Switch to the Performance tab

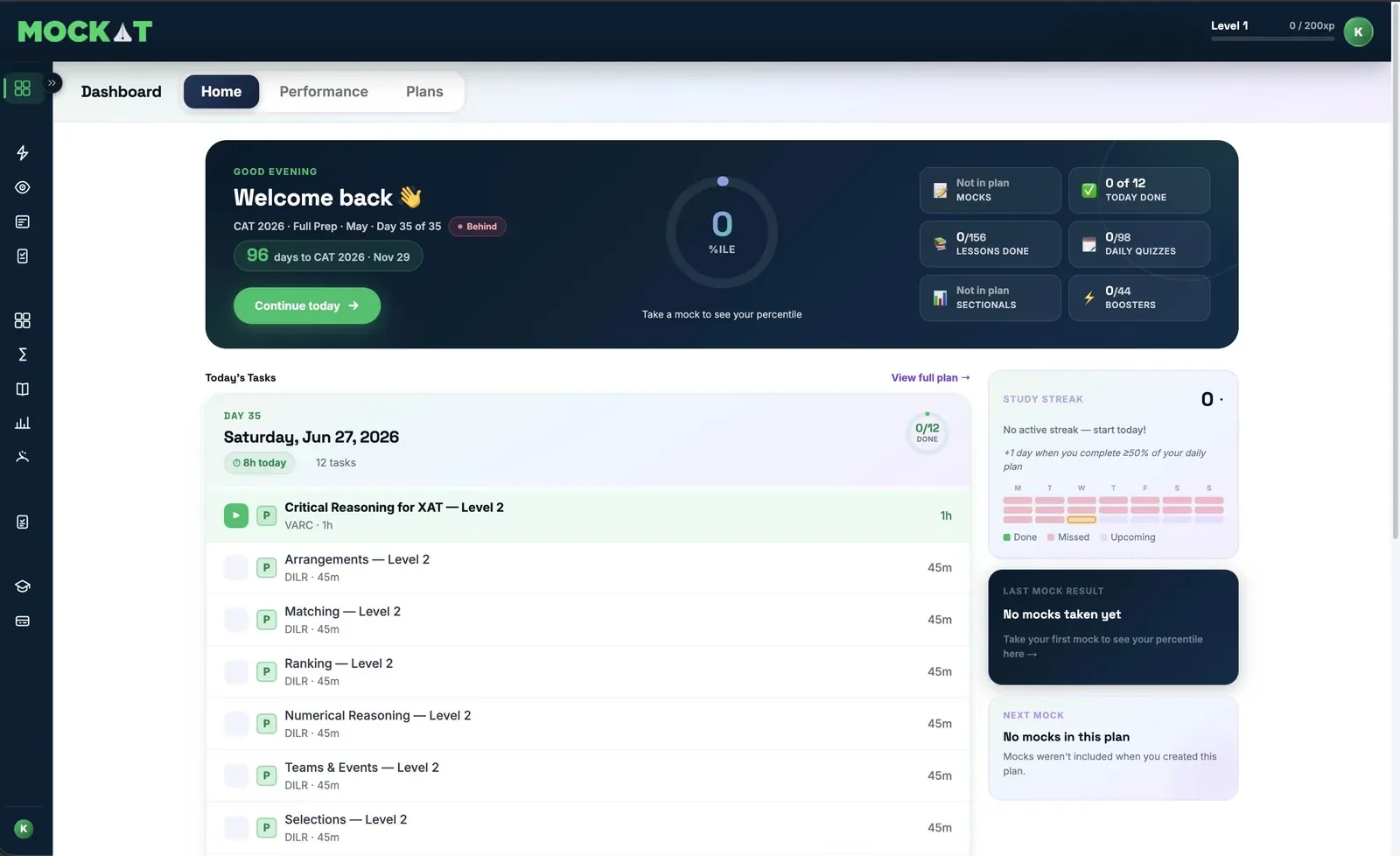(324, 92)
